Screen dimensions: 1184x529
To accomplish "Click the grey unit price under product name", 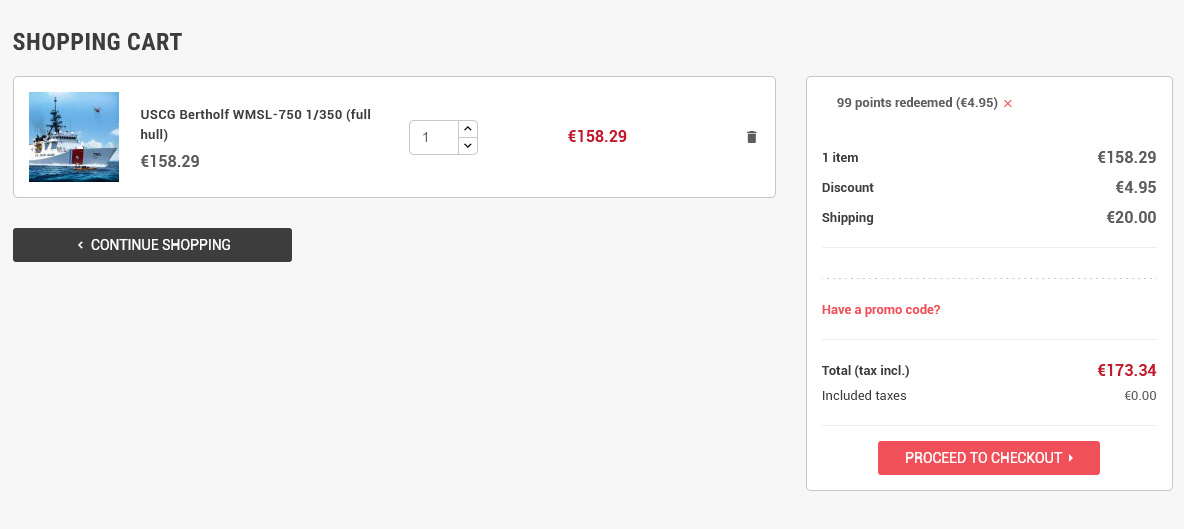I will (x=170, y=161).
